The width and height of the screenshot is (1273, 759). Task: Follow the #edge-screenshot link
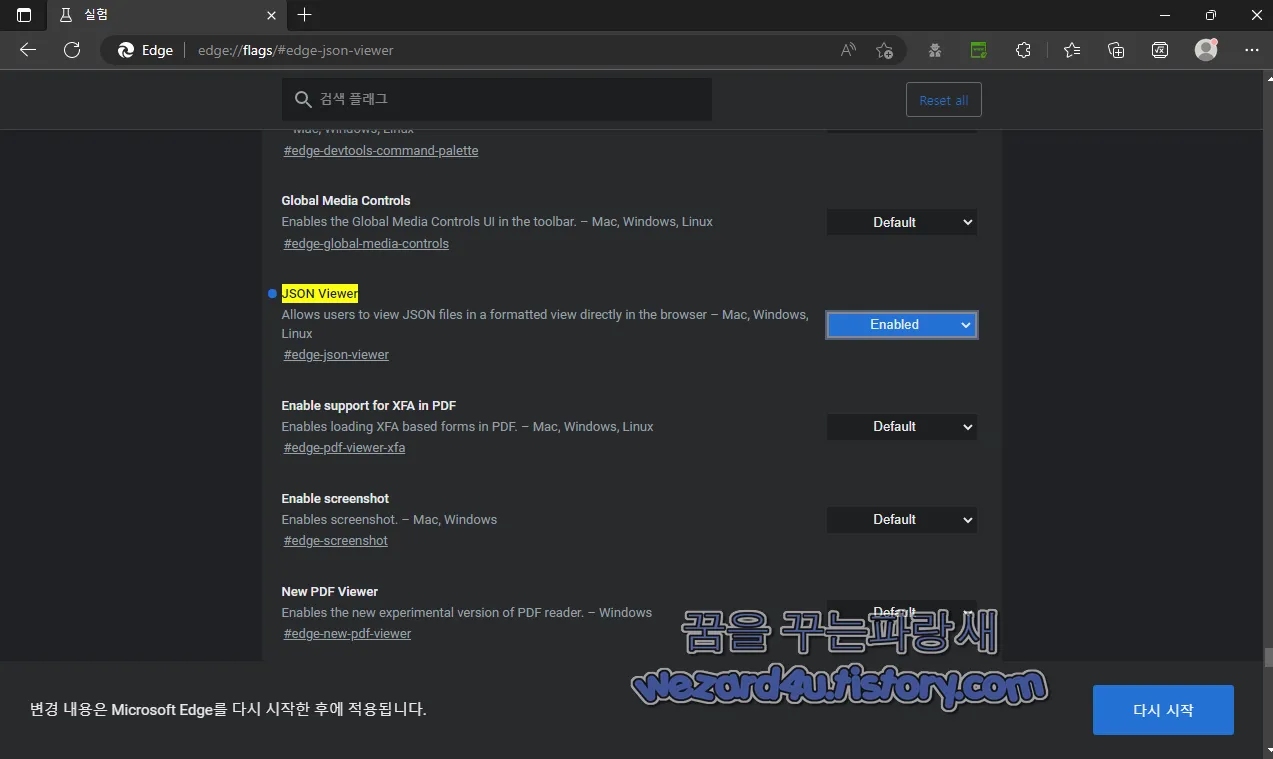335,541
